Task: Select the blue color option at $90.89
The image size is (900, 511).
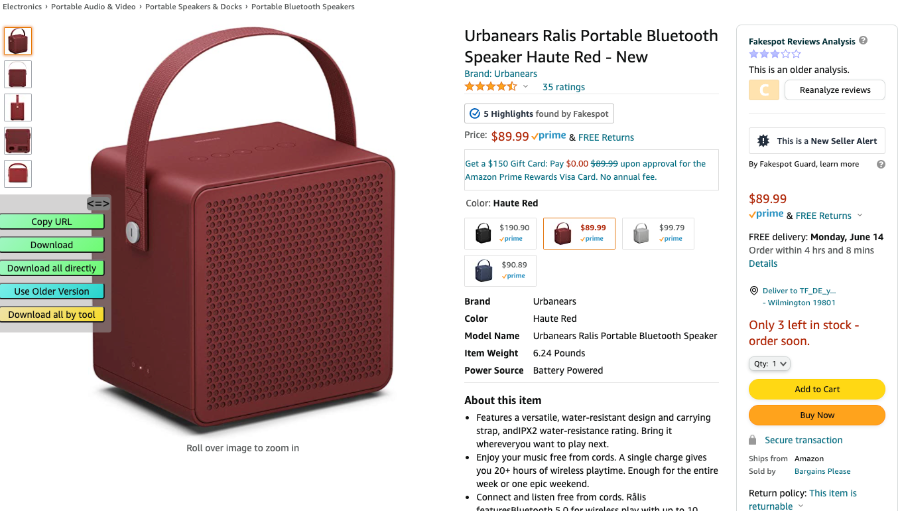Action: 501,270
